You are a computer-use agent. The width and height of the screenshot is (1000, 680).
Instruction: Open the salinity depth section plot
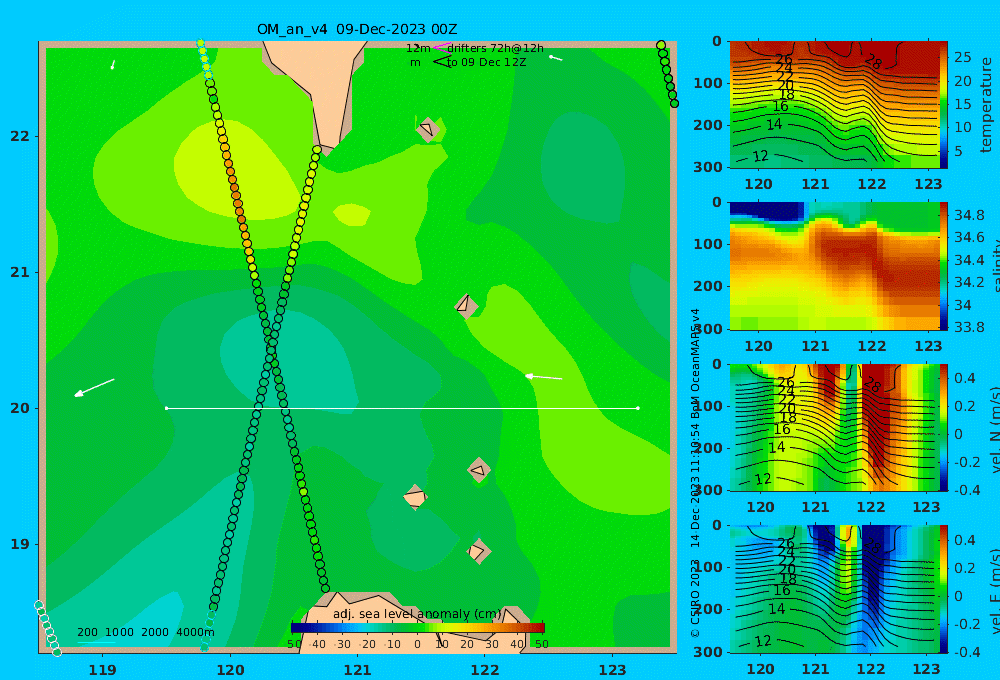tap(834, 266)
